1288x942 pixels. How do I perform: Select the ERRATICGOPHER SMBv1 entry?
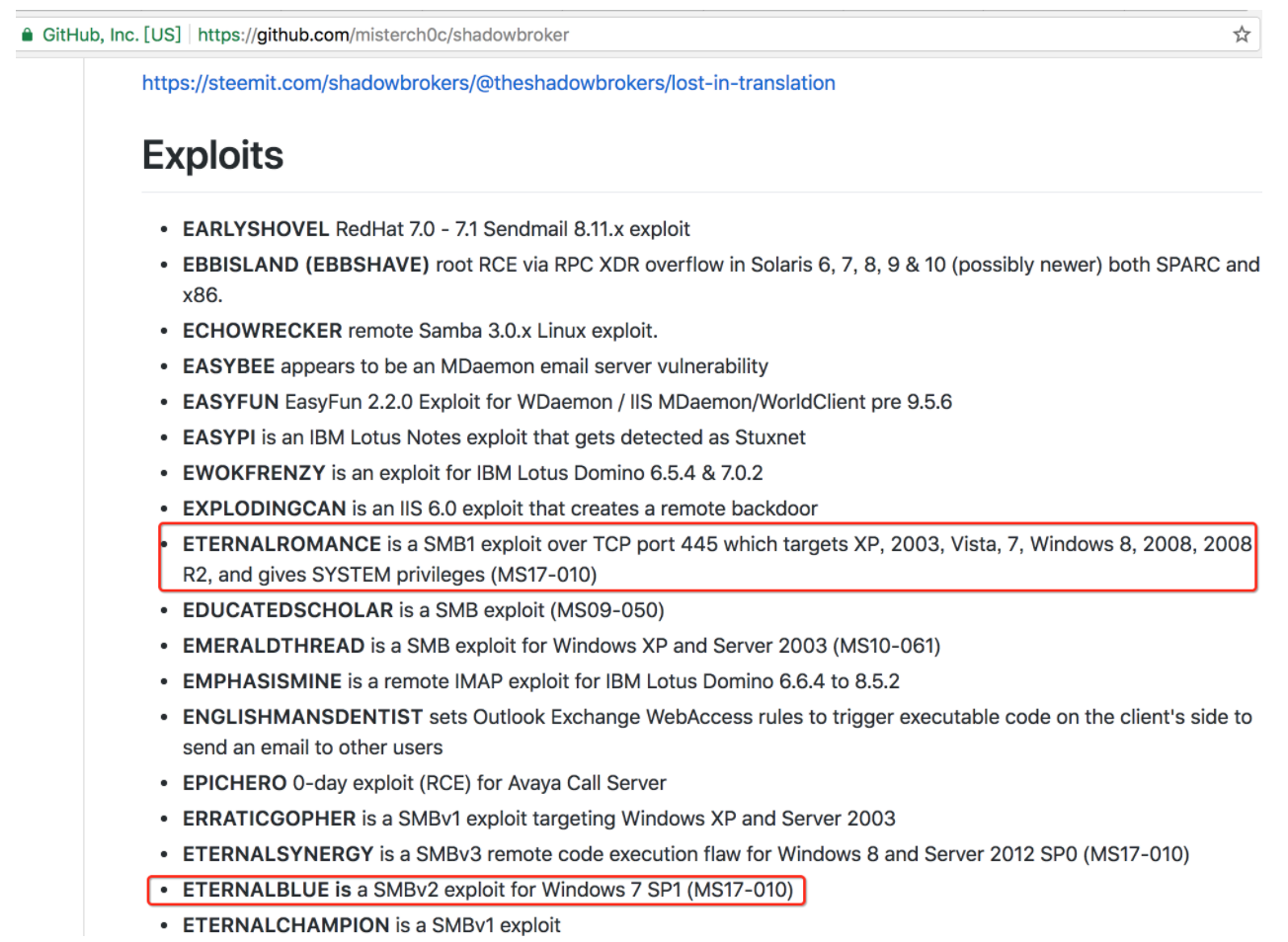point(538,819)
